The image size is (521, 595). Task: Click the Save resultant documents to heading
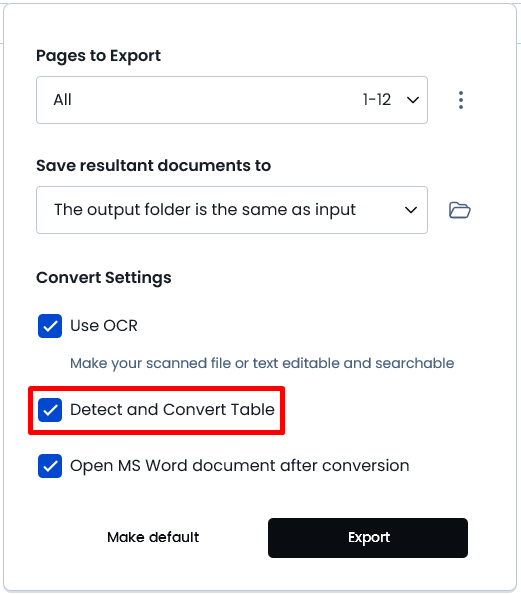(153, 165)
